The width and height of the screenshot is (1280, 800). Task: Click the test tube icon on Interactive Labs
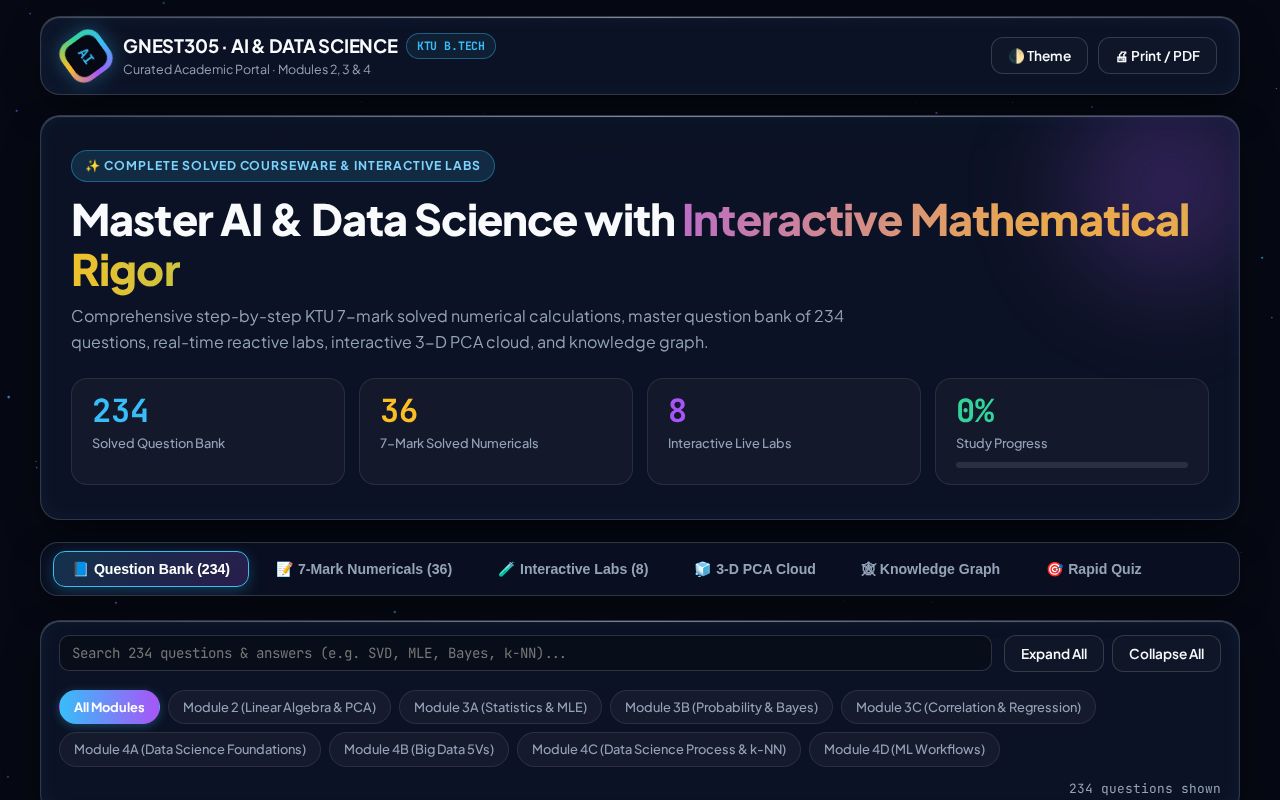pos(507,569)
